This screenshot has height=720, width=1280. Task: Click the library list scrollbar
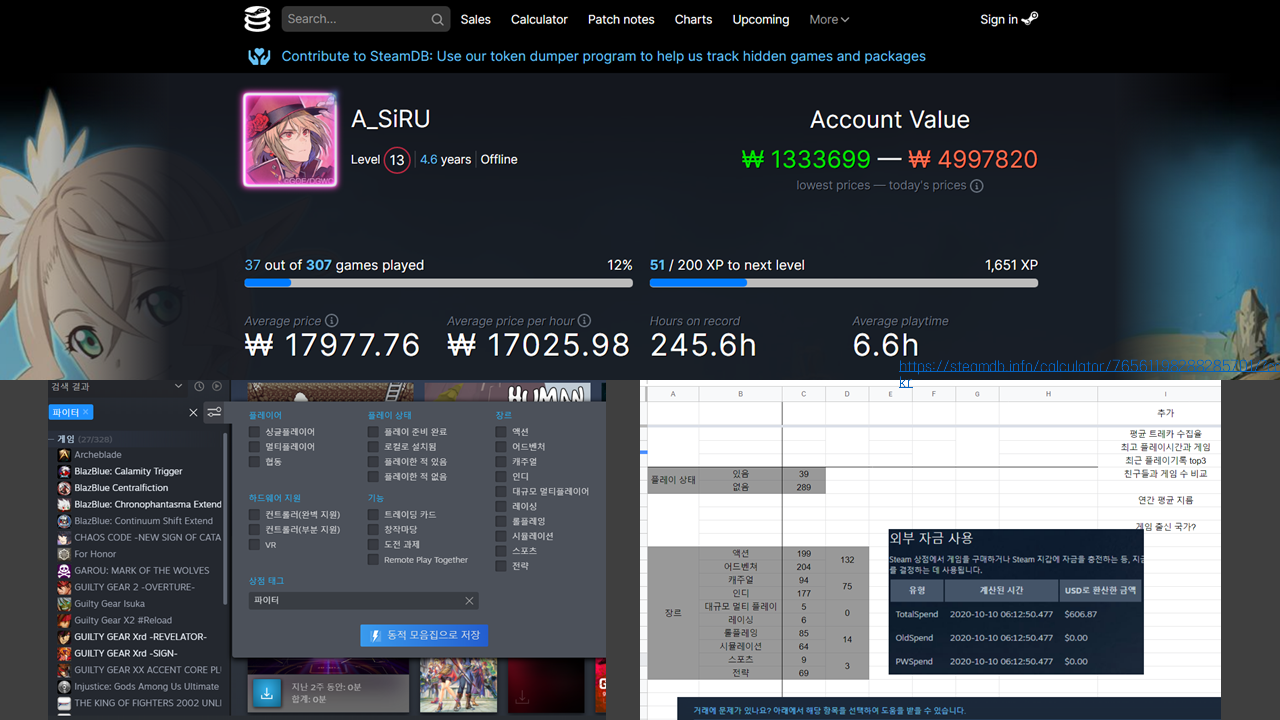coord(226,520)
